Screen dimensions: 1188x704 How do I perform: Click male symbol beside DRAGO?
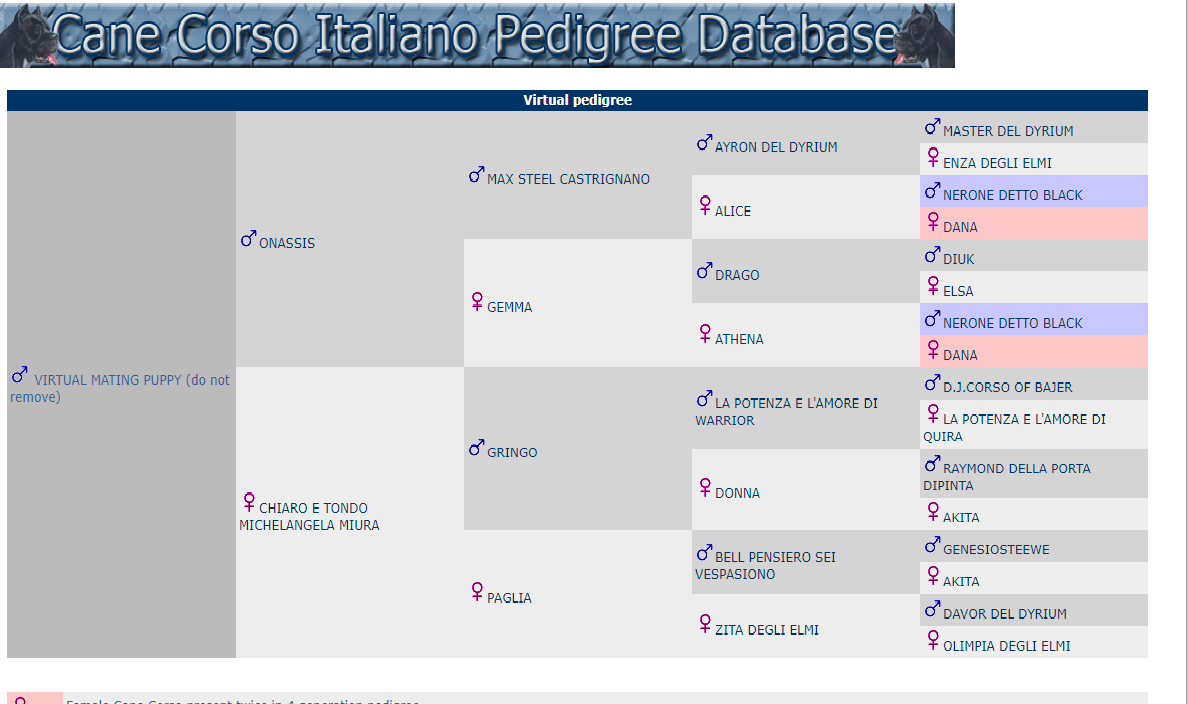tap(705, 271)
